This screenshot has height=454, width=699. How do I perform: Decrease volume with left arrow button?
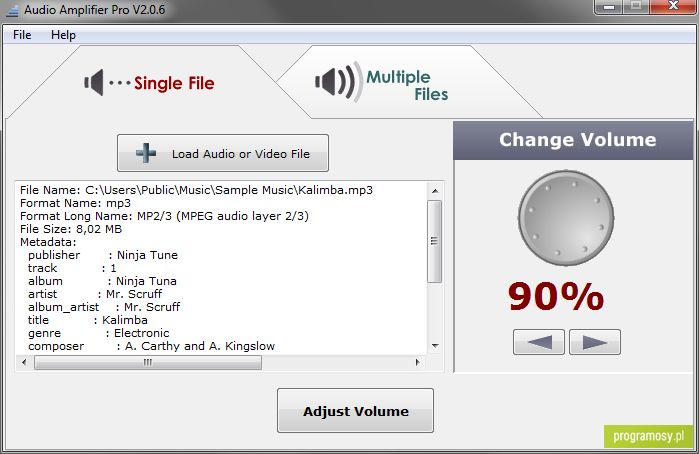[539, 342]
